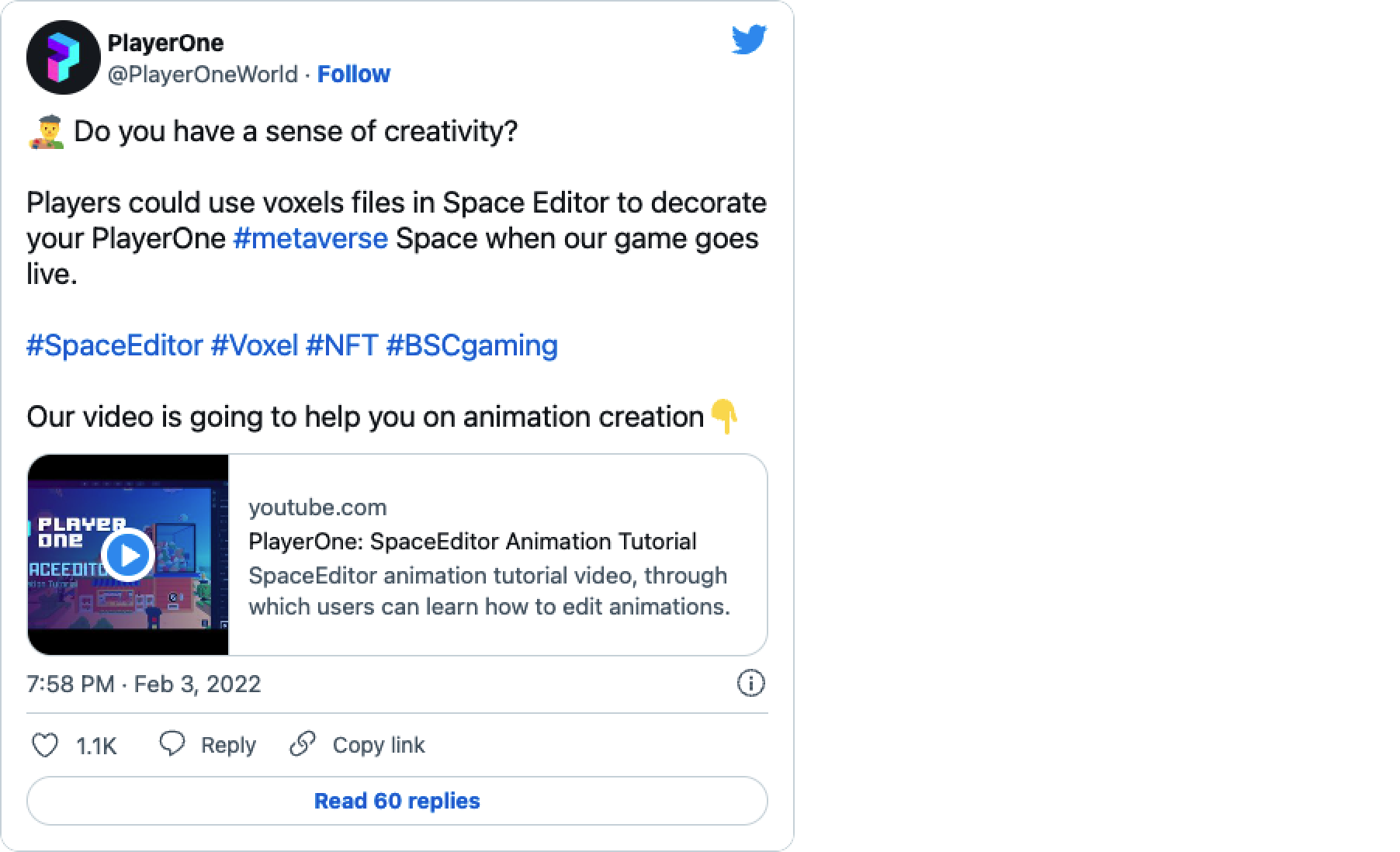Open the #NFT hashtag
Image resolution: width=1400 pixels, height=852 pixels.
(x=341, y=345)
